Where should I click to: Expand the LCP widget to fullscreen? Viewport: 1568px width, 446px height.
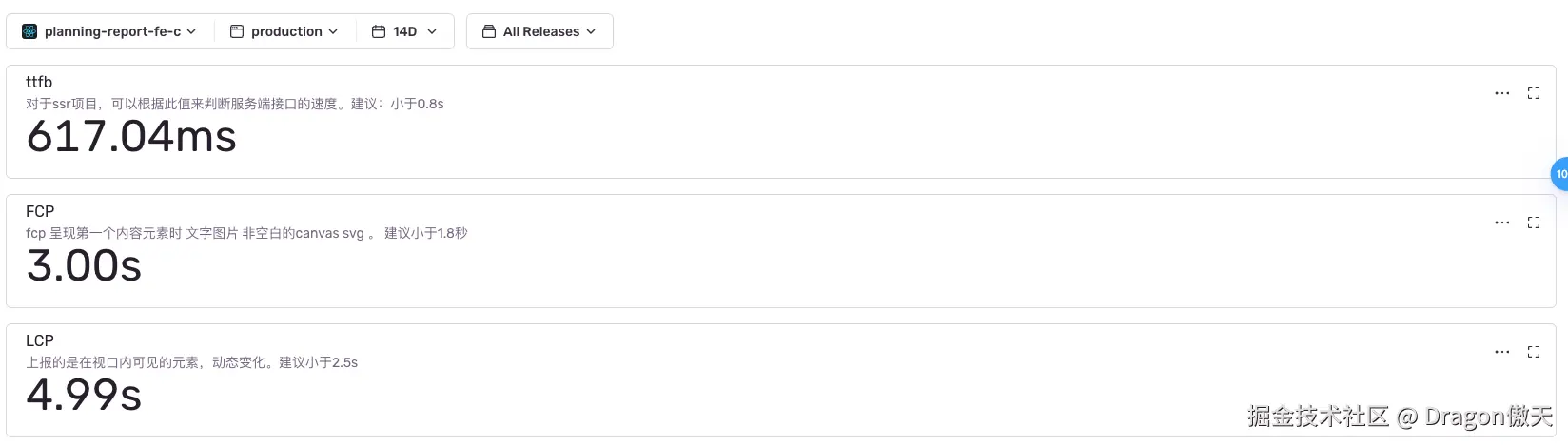[x=1534, y=352]
